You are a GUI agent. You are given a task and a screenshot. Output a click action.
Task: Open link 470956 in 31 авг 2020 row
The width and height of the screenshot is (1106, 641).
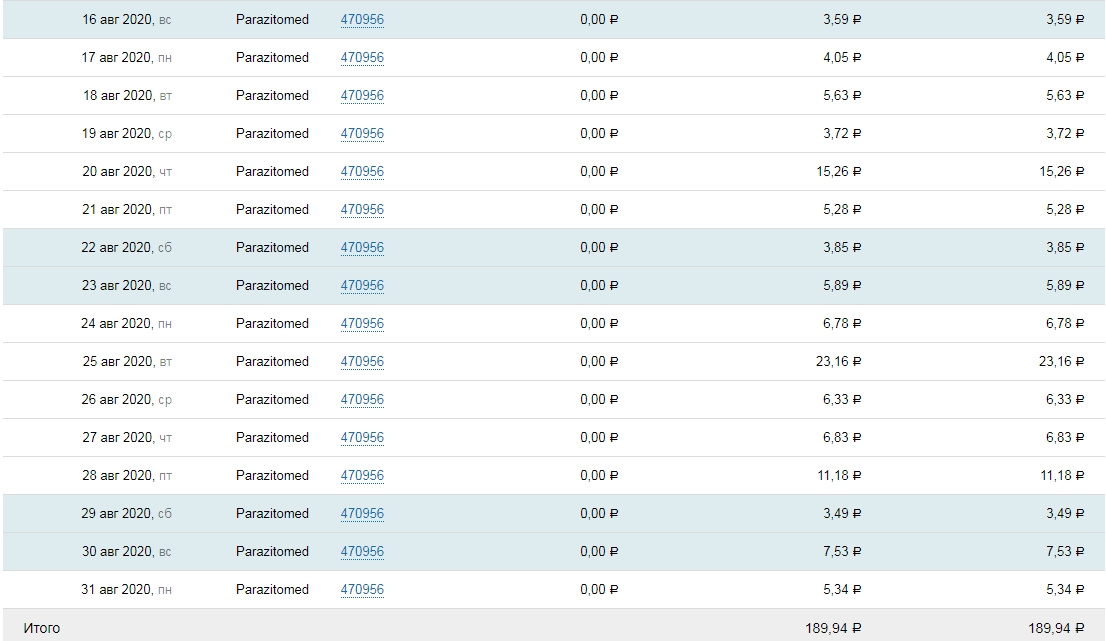click(x=362, y=590)
